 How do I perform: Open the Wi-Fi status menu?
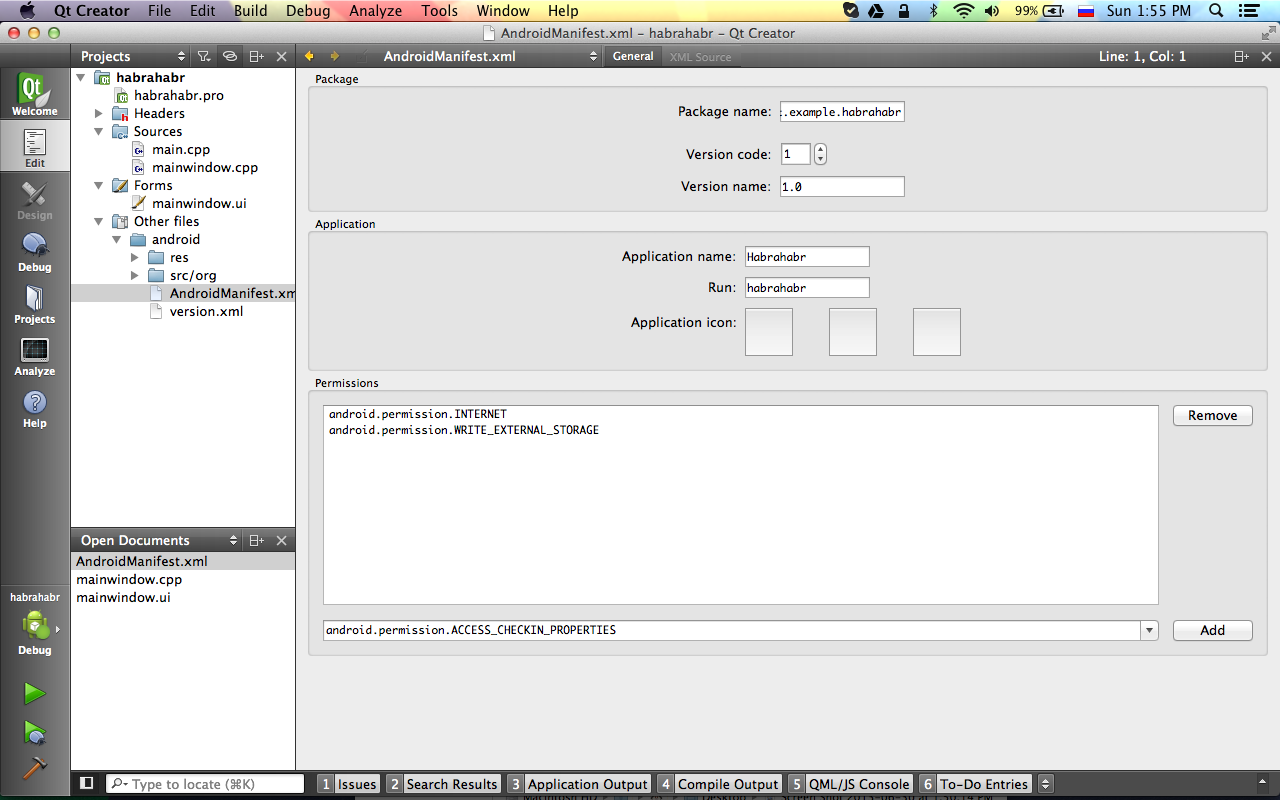[963, 11]
